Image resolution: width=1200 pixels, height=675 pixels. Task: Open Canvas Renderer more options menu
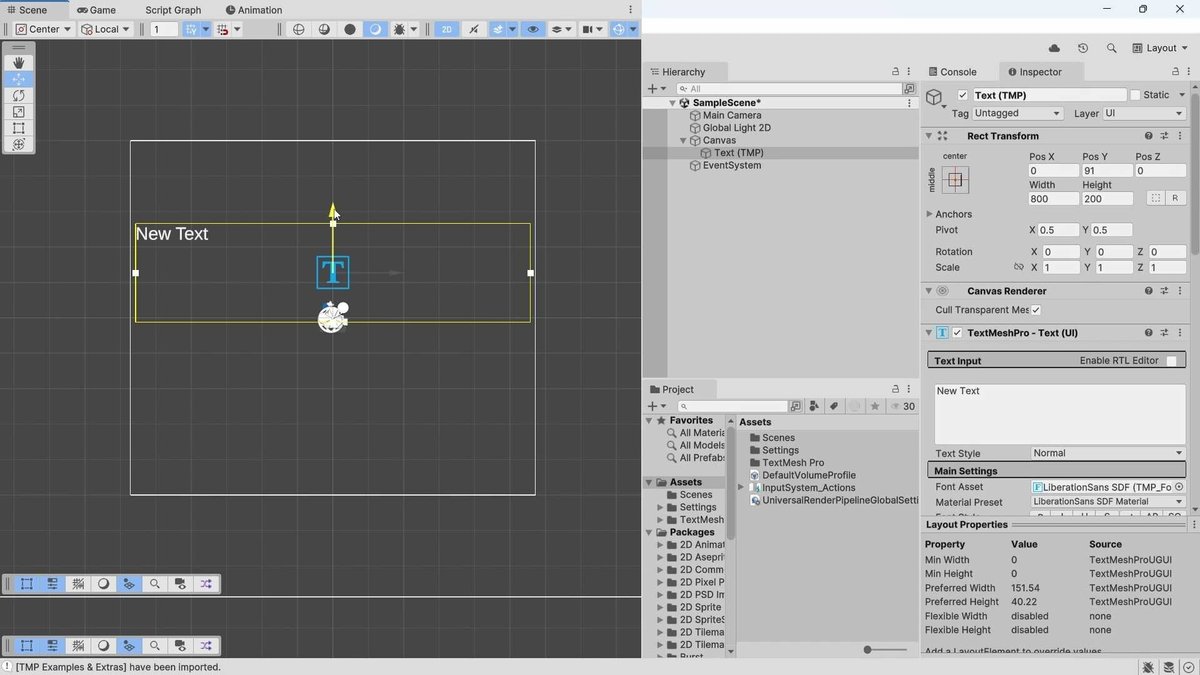1181,291
